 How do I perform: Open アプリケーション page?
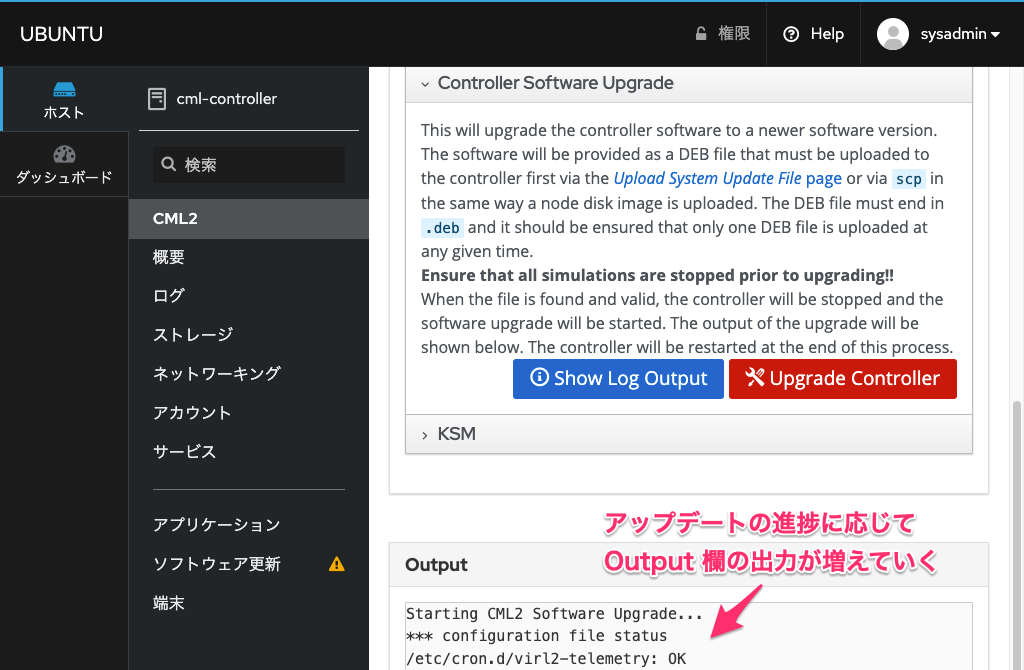(x=217, y=525)
